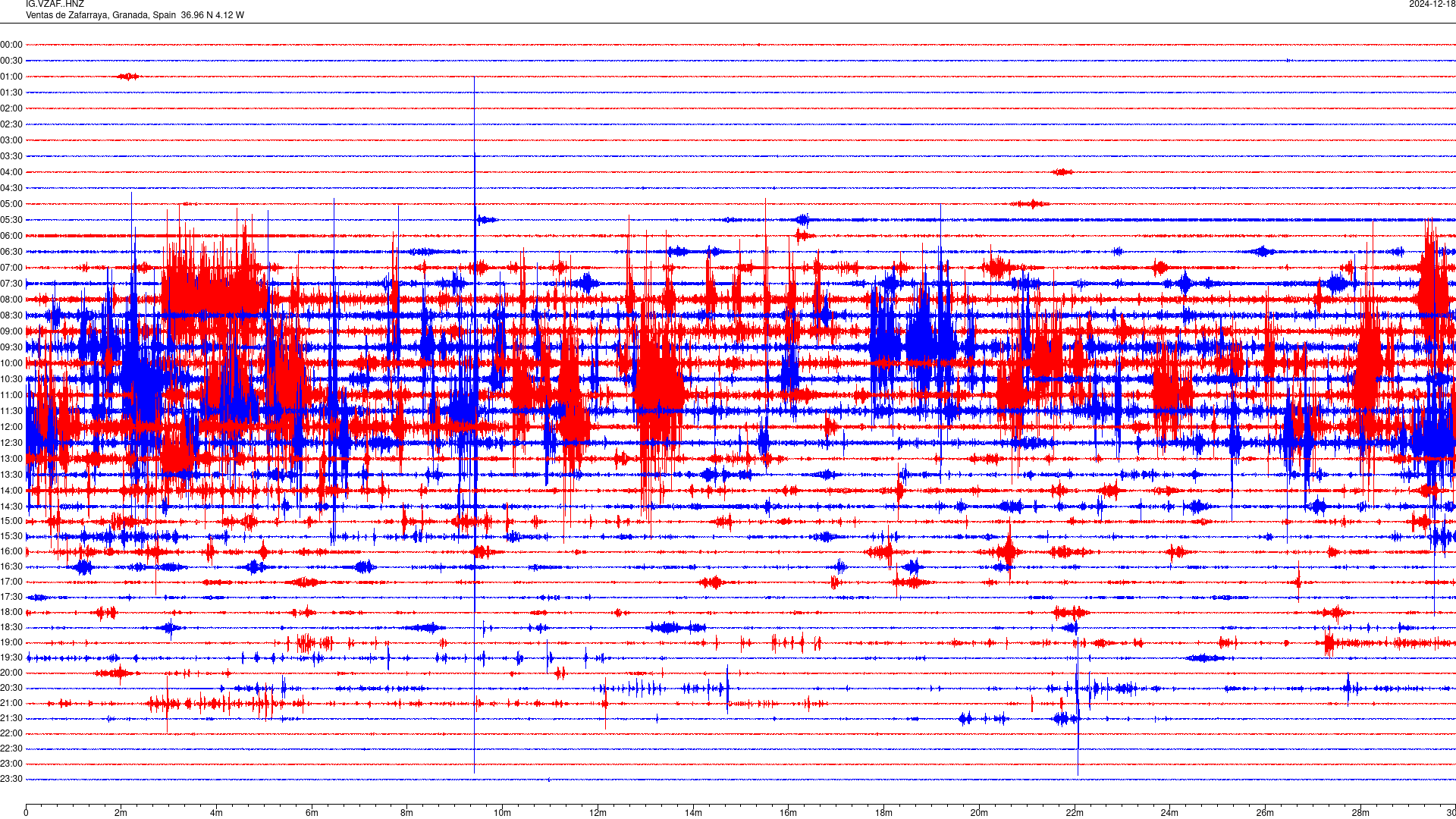Select the 17:30 time row label
The image size is (1456, 819).
(11, 597)
